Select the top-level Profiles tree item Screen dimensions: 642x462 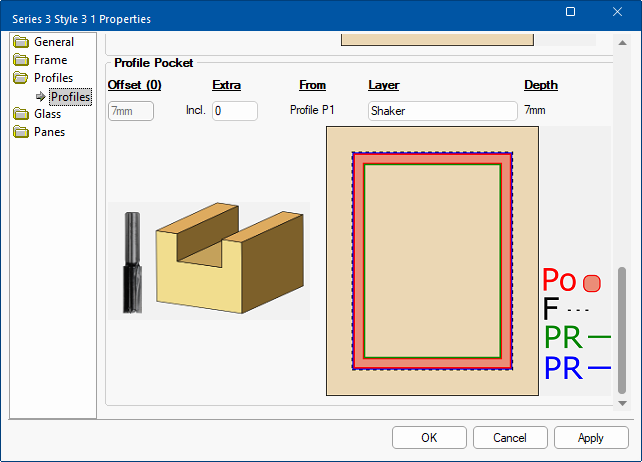point(53,78)
